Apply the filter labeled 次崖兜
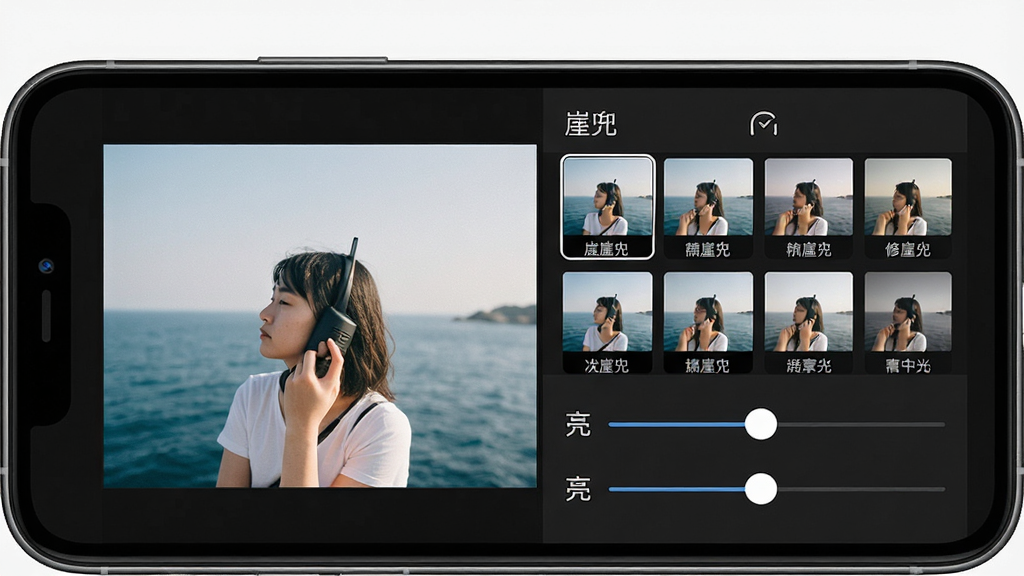 click(607, 323)
